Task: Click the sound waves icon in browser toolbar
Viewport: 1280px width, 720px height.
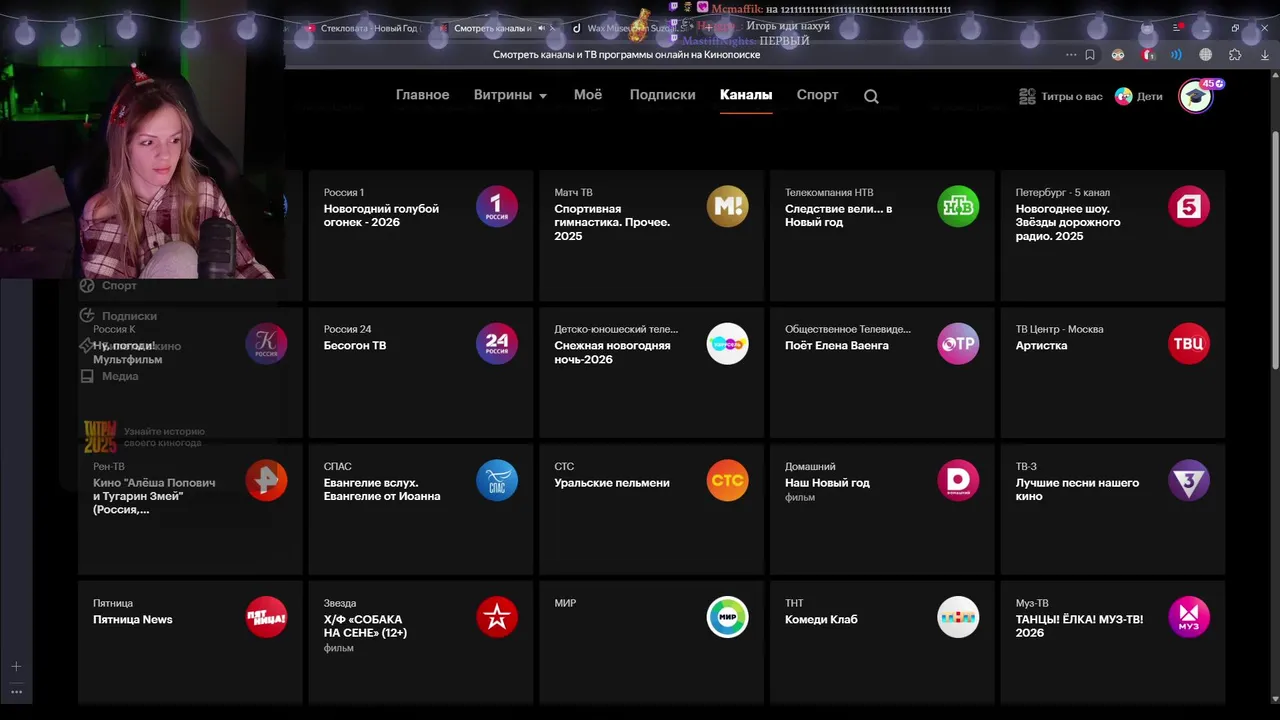Action: pyautogui.click(x=1176, y=55)
